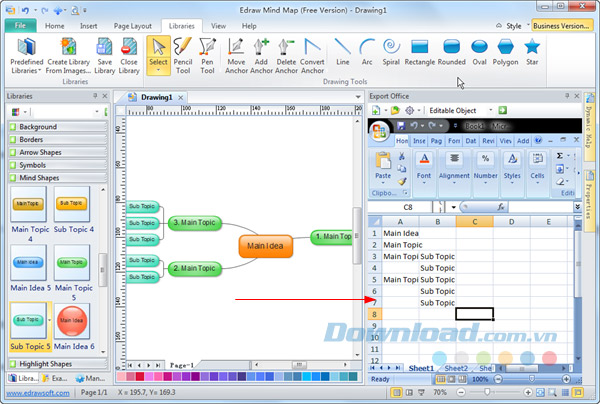Viewport: 600px width, 404px height.
Task: Open Editable Object dropdown
Action: click(490, 111)
